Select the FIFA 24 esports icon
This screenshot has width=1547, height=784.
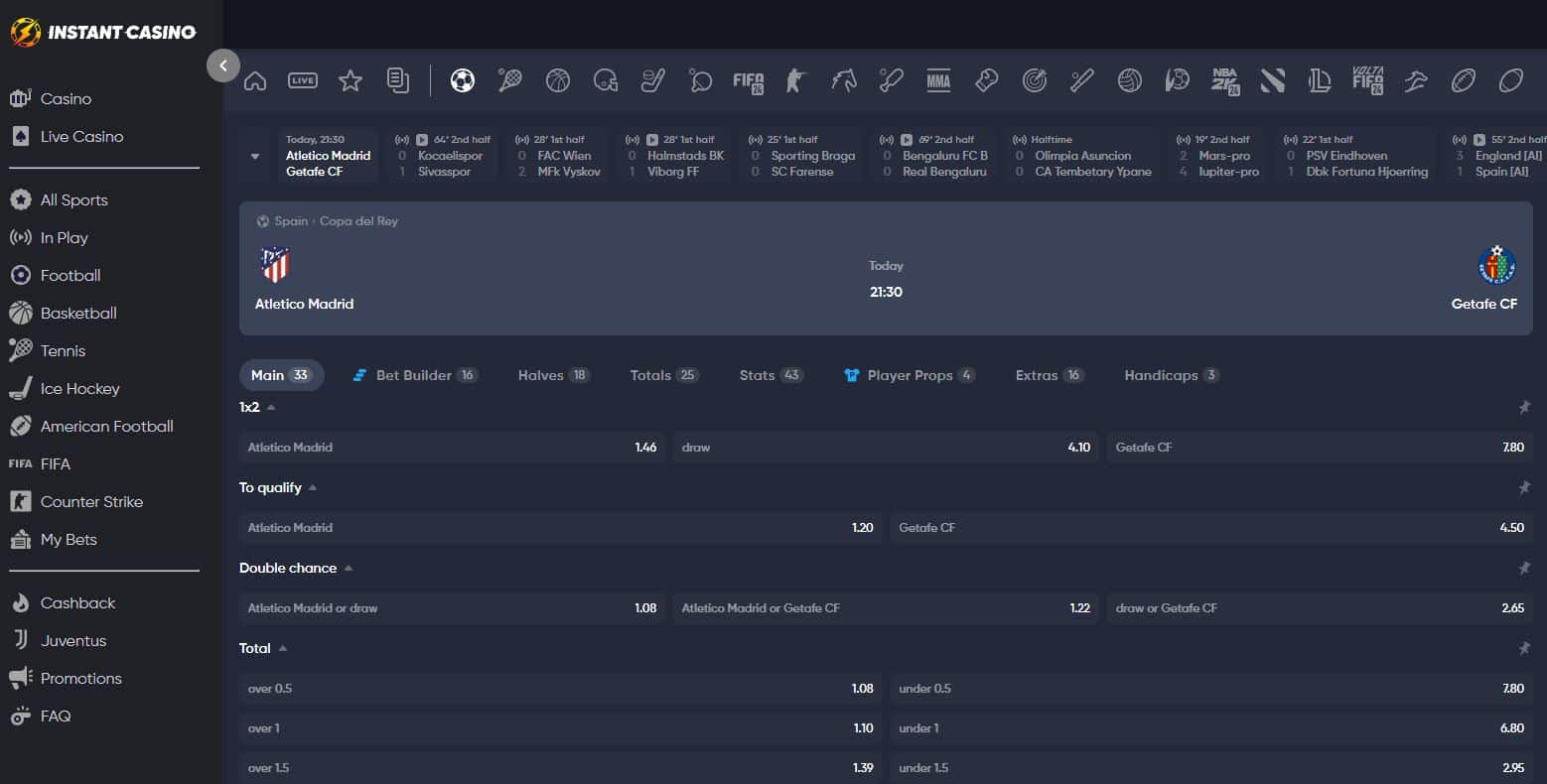coord(748,81)
